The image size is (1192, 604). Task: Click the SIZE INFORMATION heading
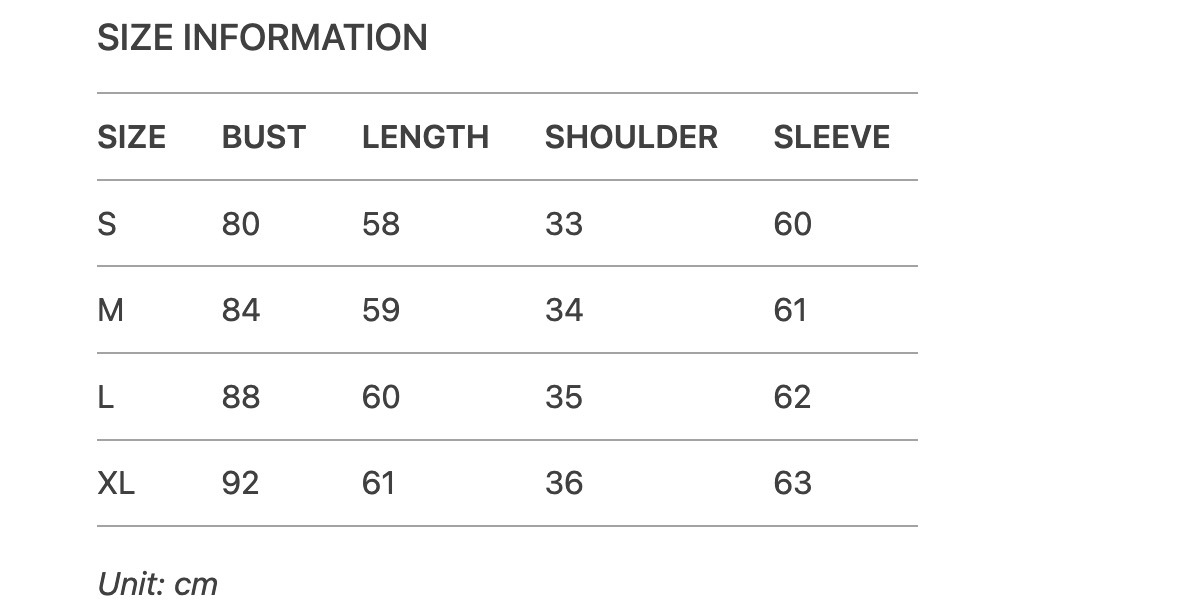[x=262, y=38]
